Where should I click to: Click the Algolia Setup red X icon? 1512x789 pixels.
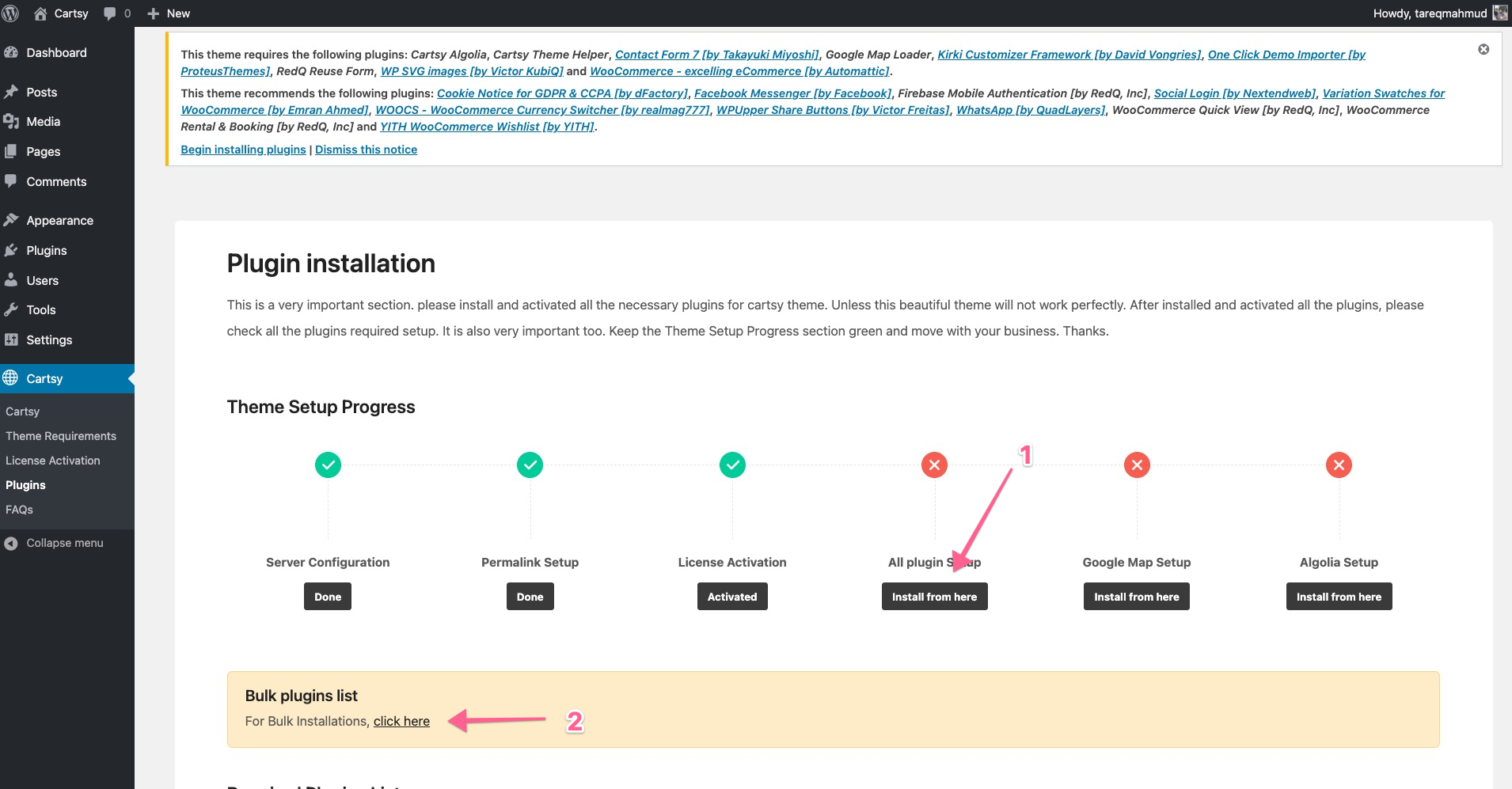1339,465
